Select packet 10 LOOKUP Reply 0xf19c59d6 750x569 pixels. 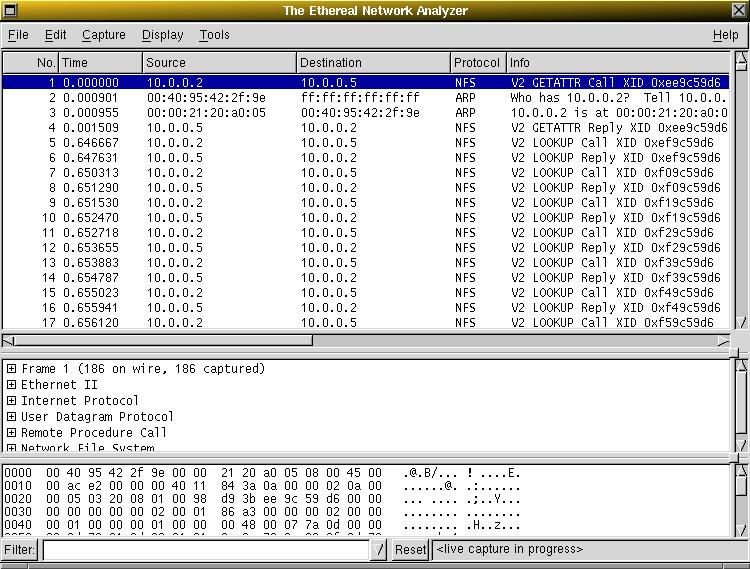coord(366,218)
